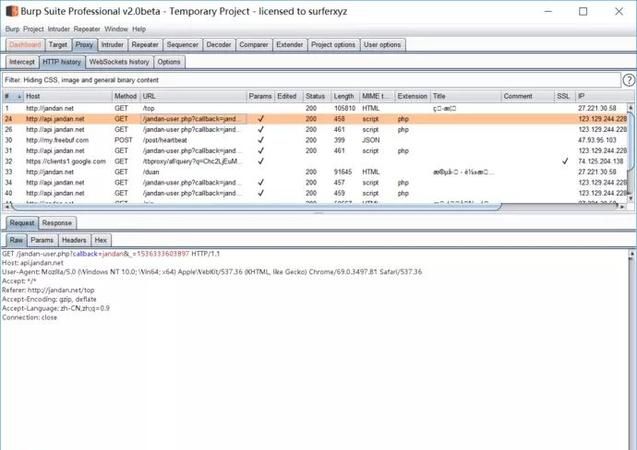Open the Sequencer tab
The height and width of the screenshot is (450, 637).
(182, 45)
